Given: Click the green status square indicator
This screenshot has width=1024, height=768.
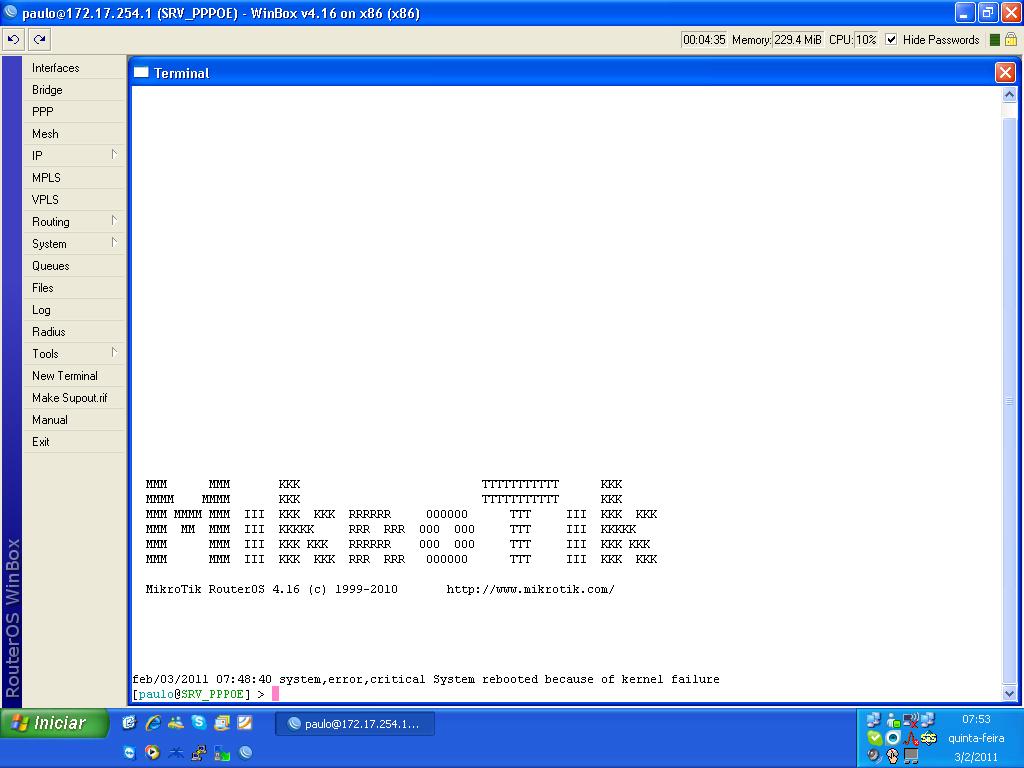Looking at the screenshot, I should (995, 40).
